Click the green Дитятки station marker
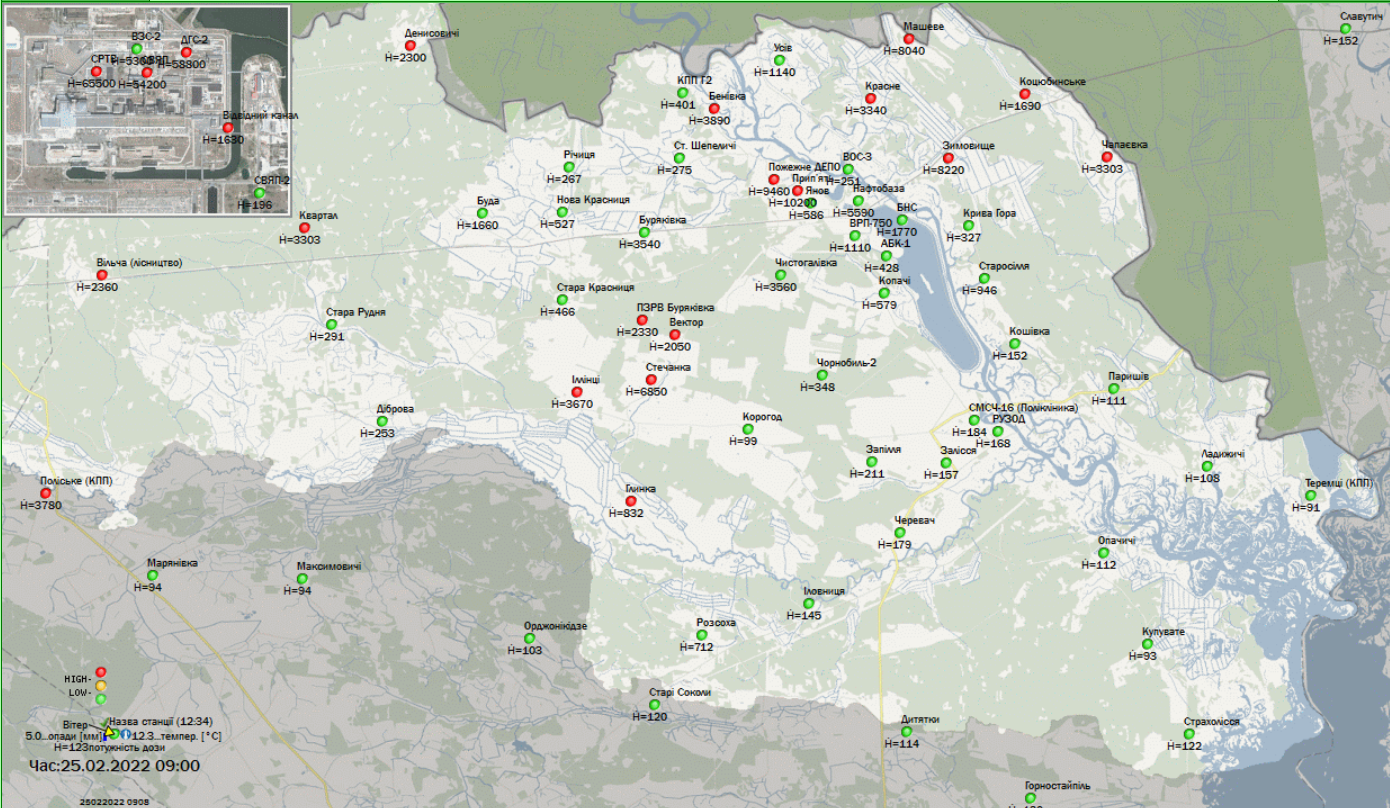 pyautogui.click(x=907, y=732)
